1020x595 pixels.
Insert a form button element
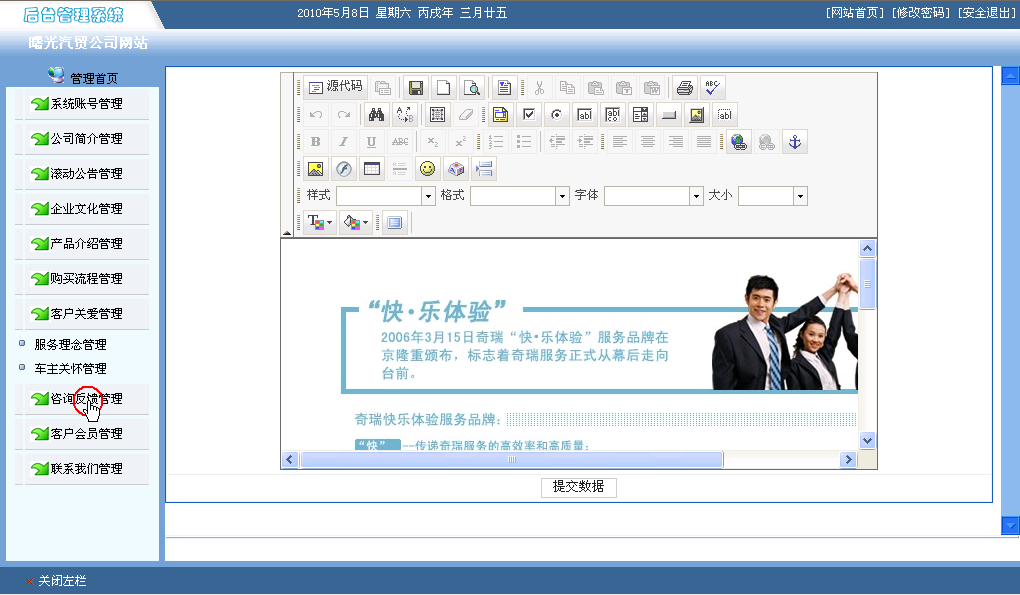point(668,115)
